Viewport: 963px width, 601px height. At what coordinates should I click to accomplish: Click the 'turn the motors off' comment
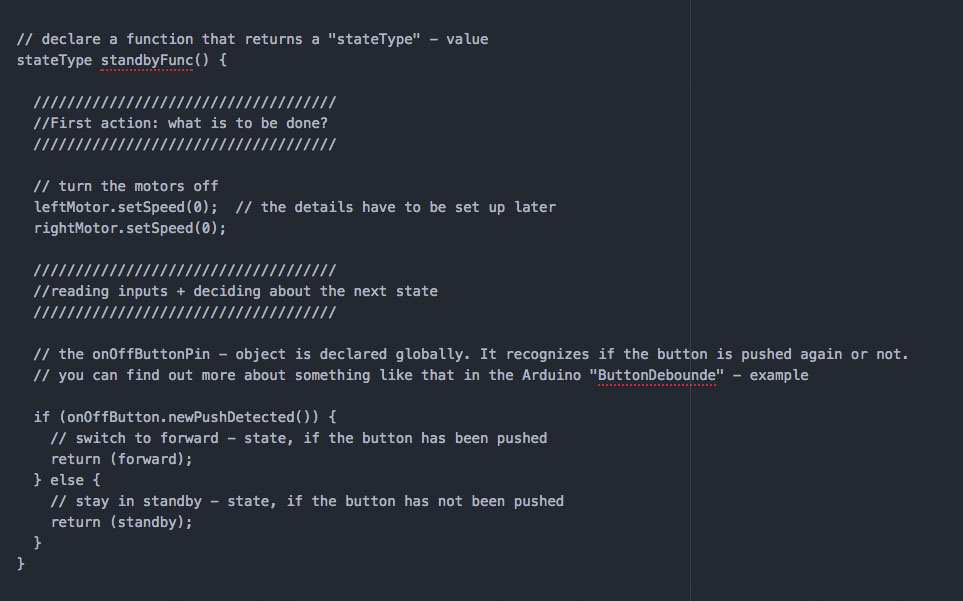coord(126,186)
